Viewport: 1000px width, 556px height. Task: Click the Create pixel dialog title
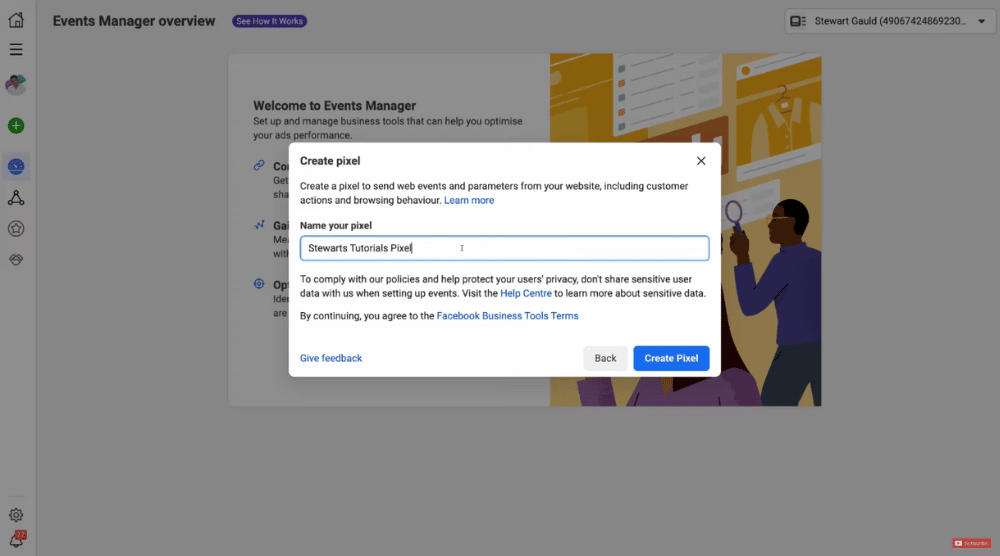pos(330,161)
